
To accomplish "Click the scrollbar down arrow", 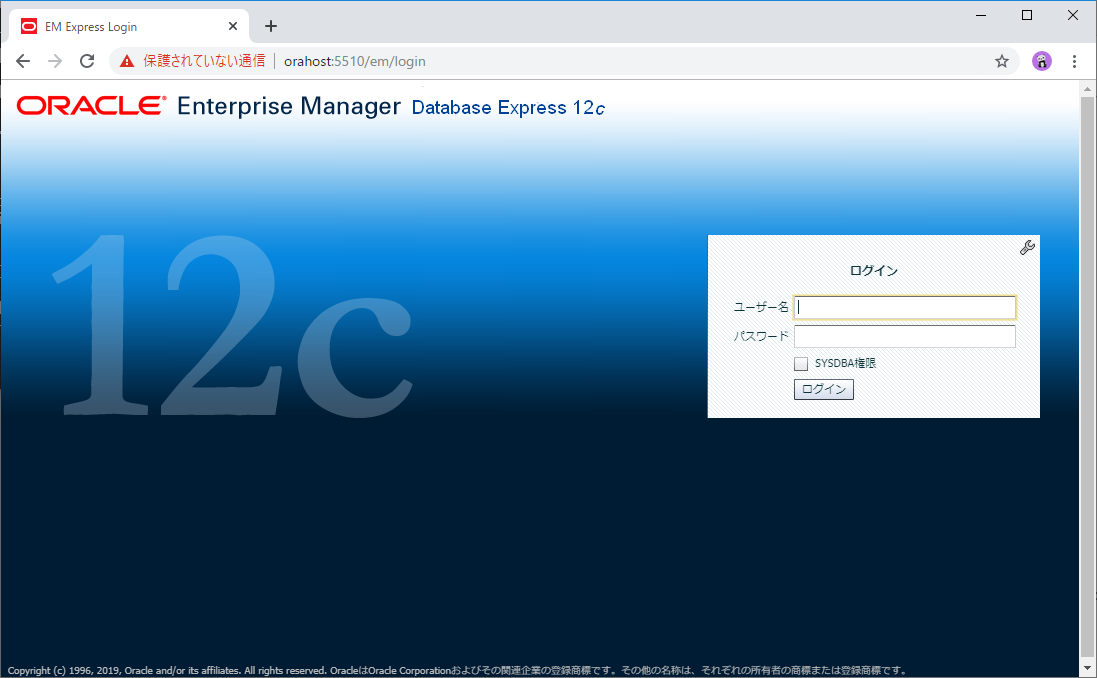I will click(1087, 667).
